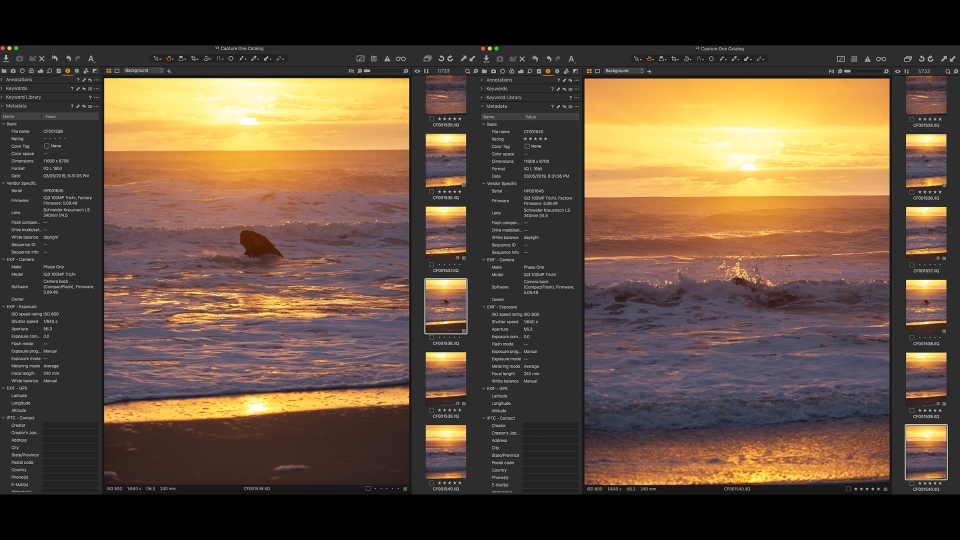The height and width of the screenshot is (540, 960).
Task: Collapse the Basic metadata group in left window
Action: coord(3,124)
